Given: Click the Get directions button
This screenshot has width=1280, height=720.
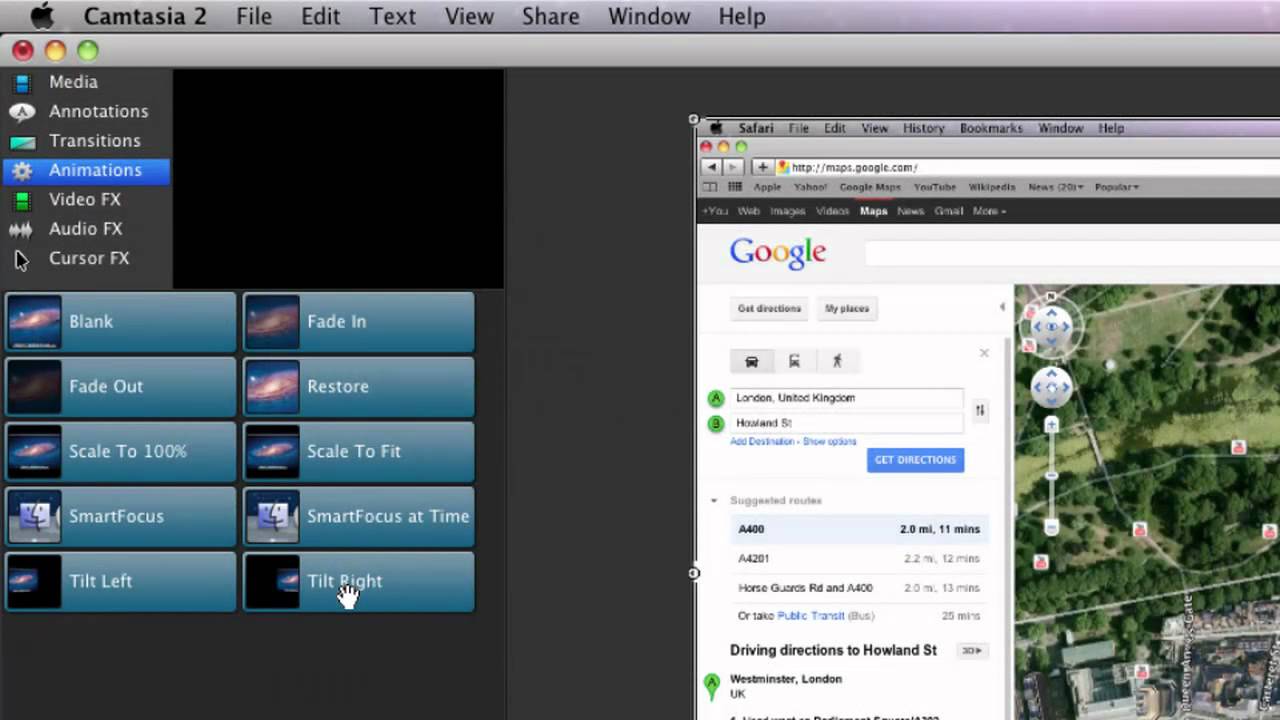Looking at the screenshot, I should pos(769,309).
